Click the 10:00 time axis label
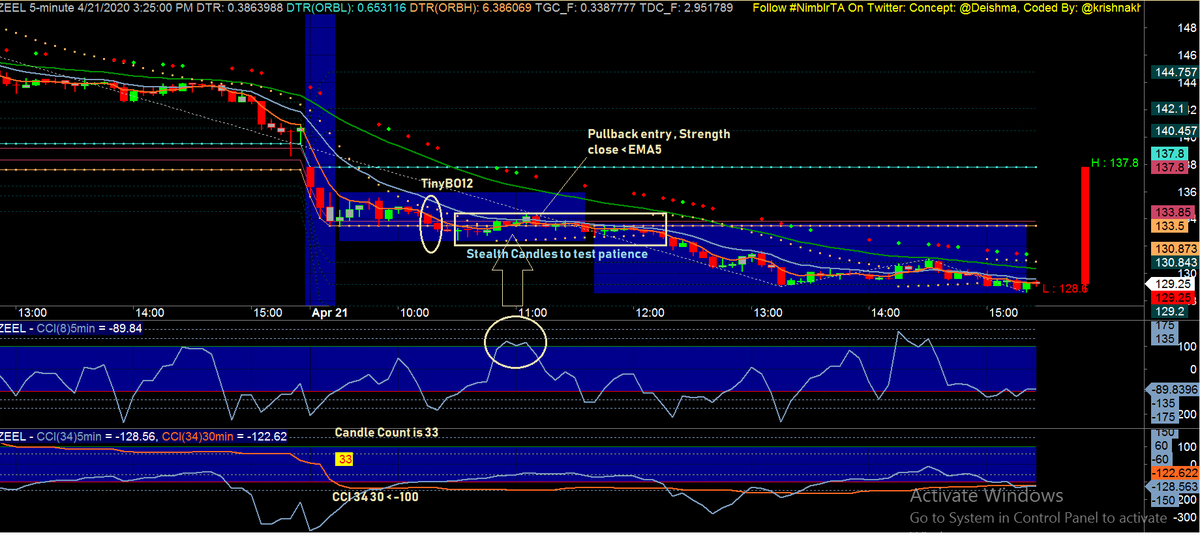This screenshot has height=537, width=1200. [415, 312]
